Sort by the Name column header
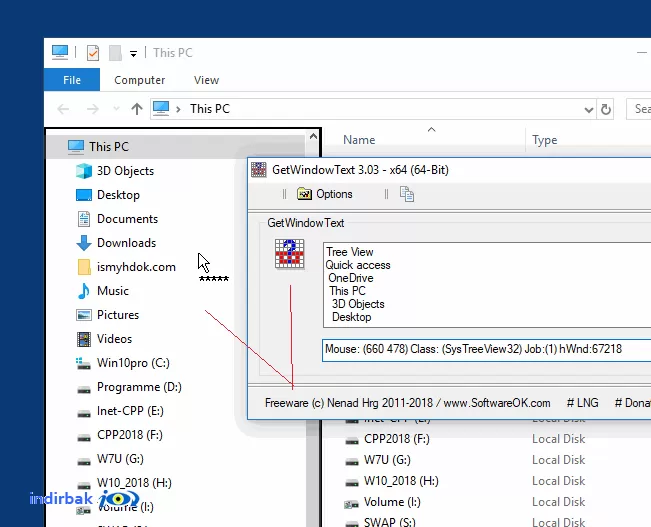 359,140
